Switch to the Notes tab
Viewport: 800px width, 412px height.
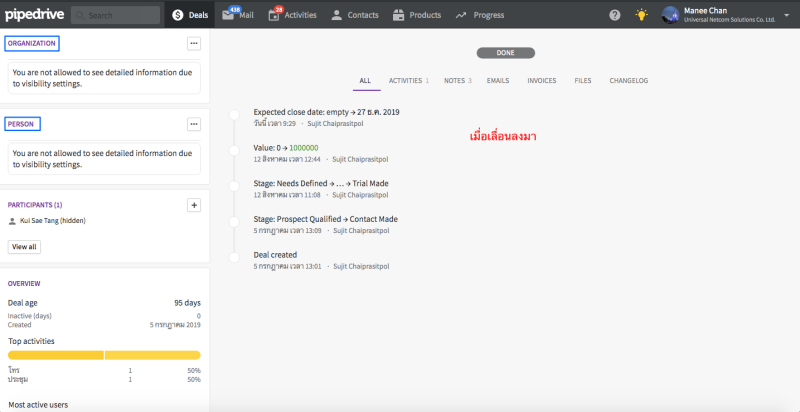[x=458, y=80]
